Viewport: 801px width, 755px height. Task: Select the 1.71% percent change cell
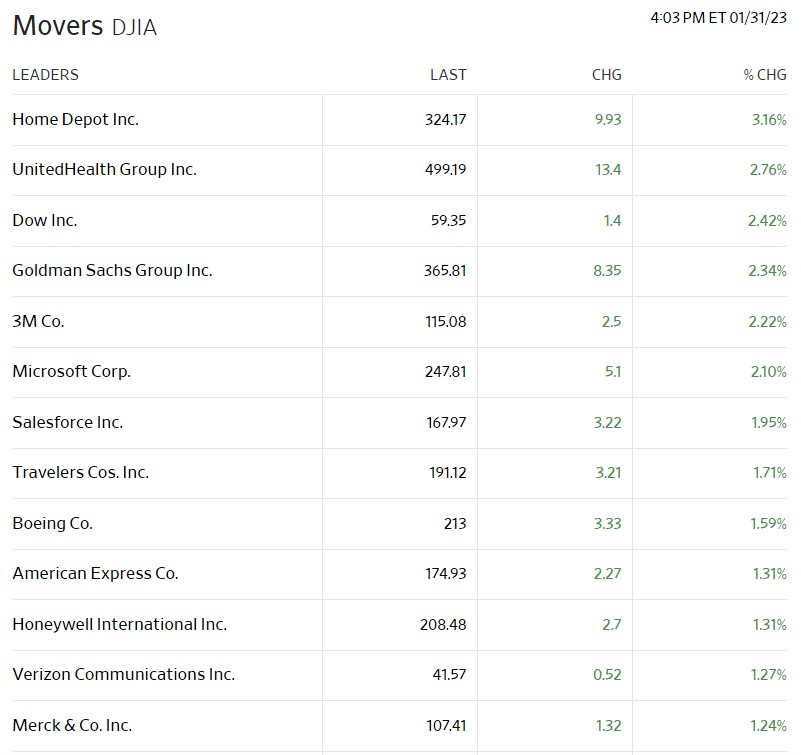click(x=770, y=473)
